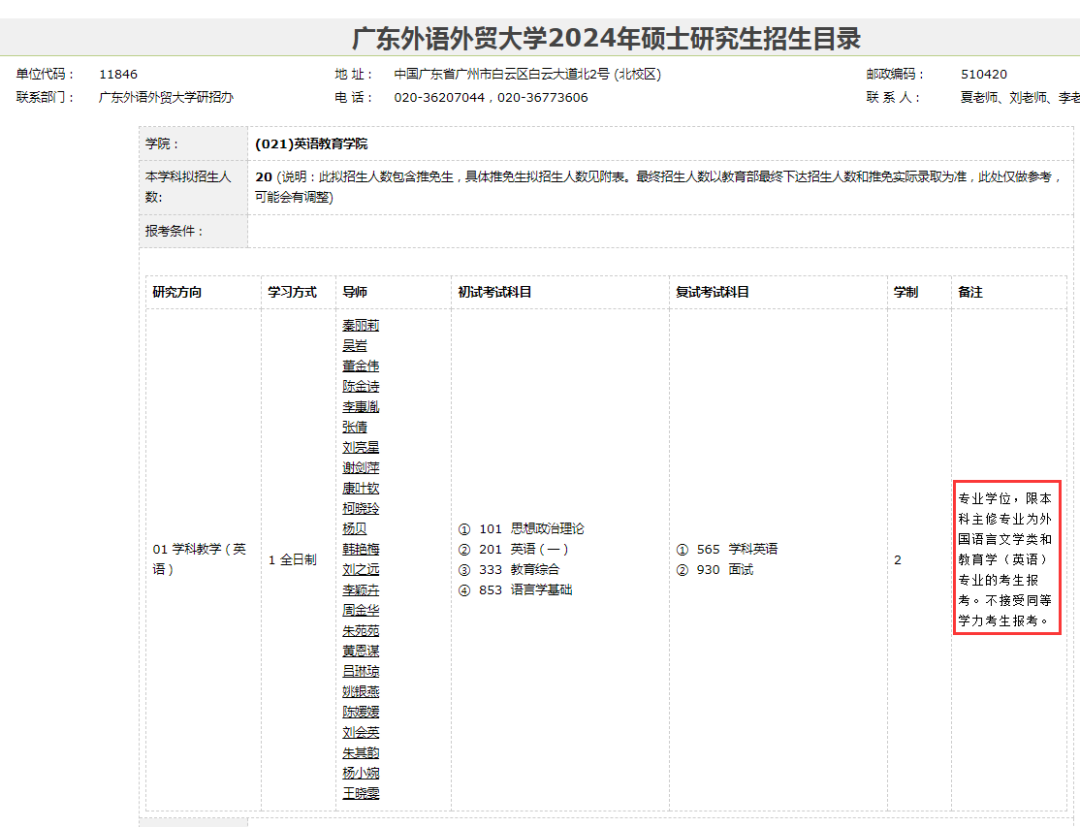The image size is (1080, 827).
Task: Open supervisor link 杨小婉
Action: point(360,773)
